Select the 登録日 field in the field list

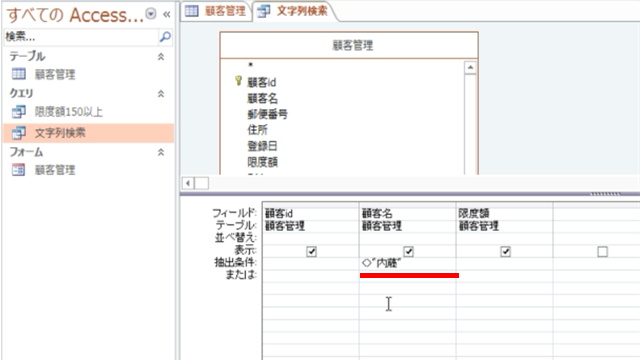(x=262, y=146)
